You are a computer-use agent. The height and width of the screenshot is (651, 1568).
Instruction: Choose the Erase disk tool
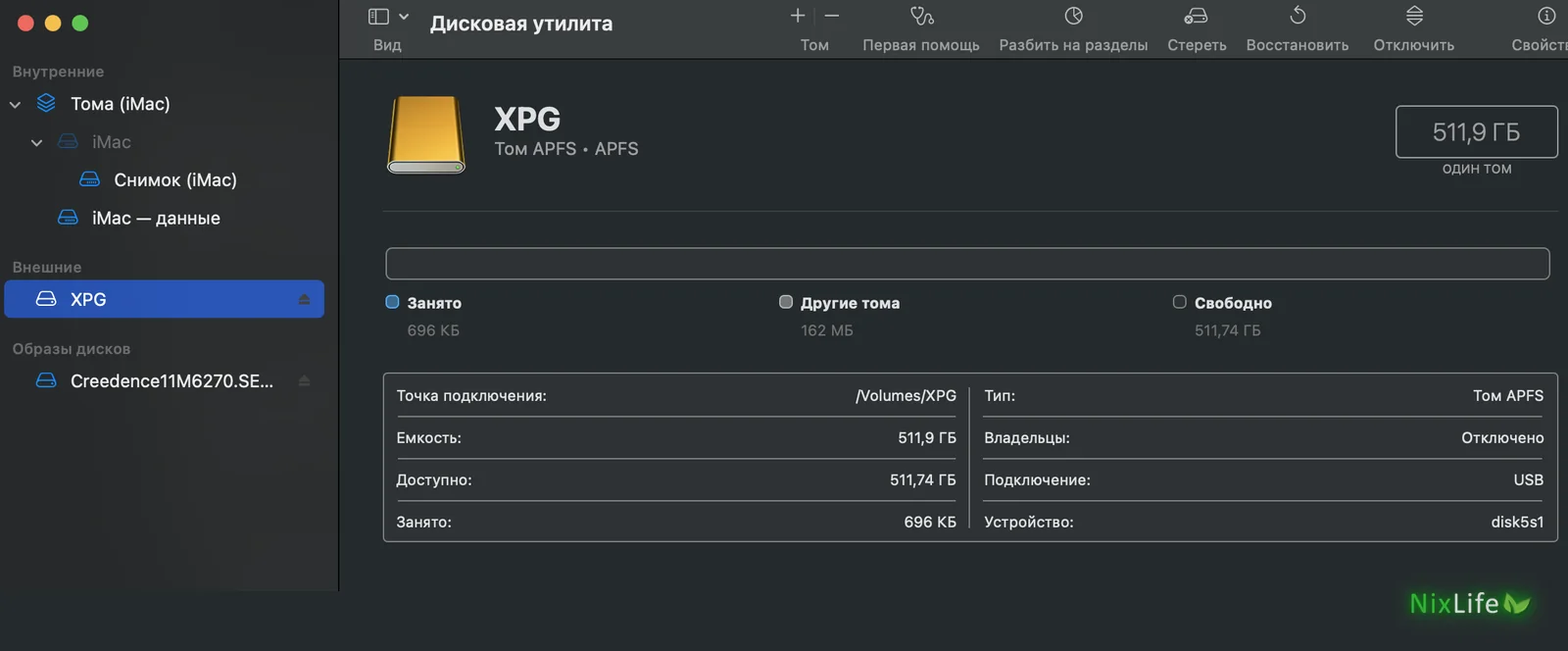[1197, 16]
